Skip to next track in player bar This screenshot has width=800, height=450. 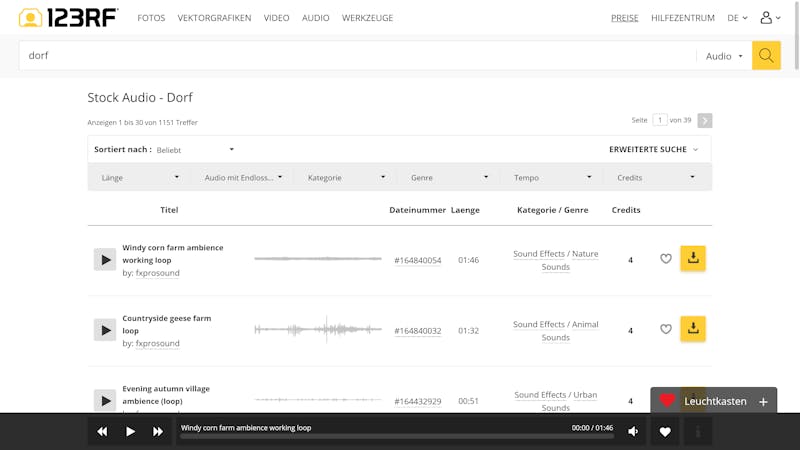coord(158,432)
